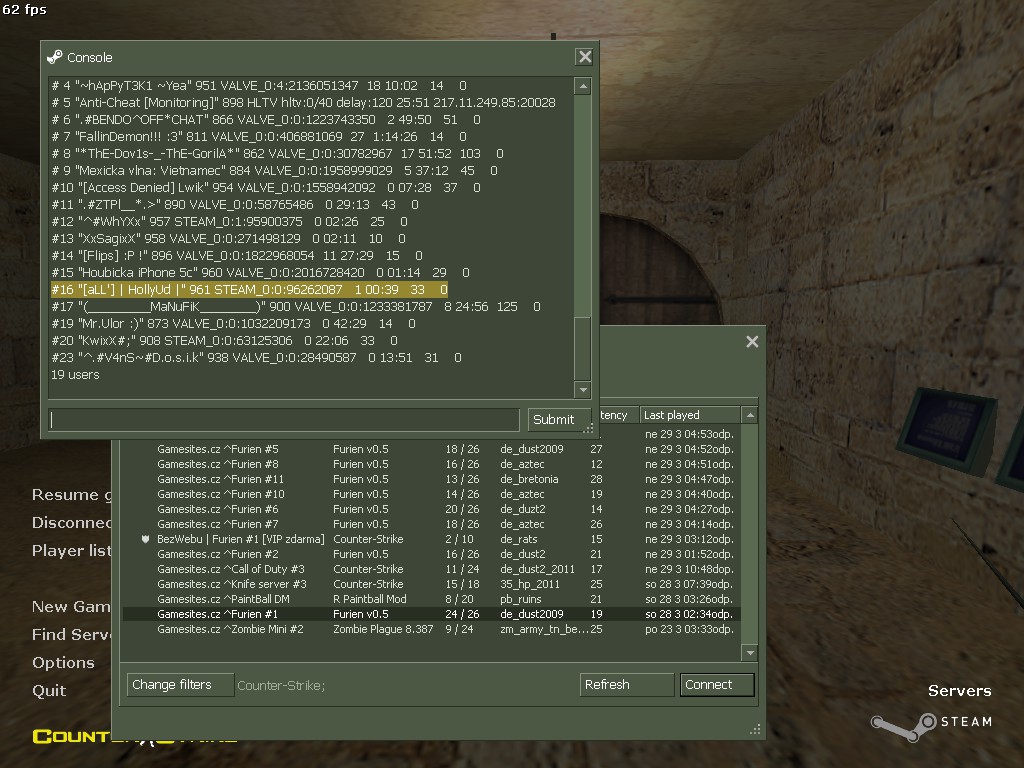Submit the console command

pos(553,420)
